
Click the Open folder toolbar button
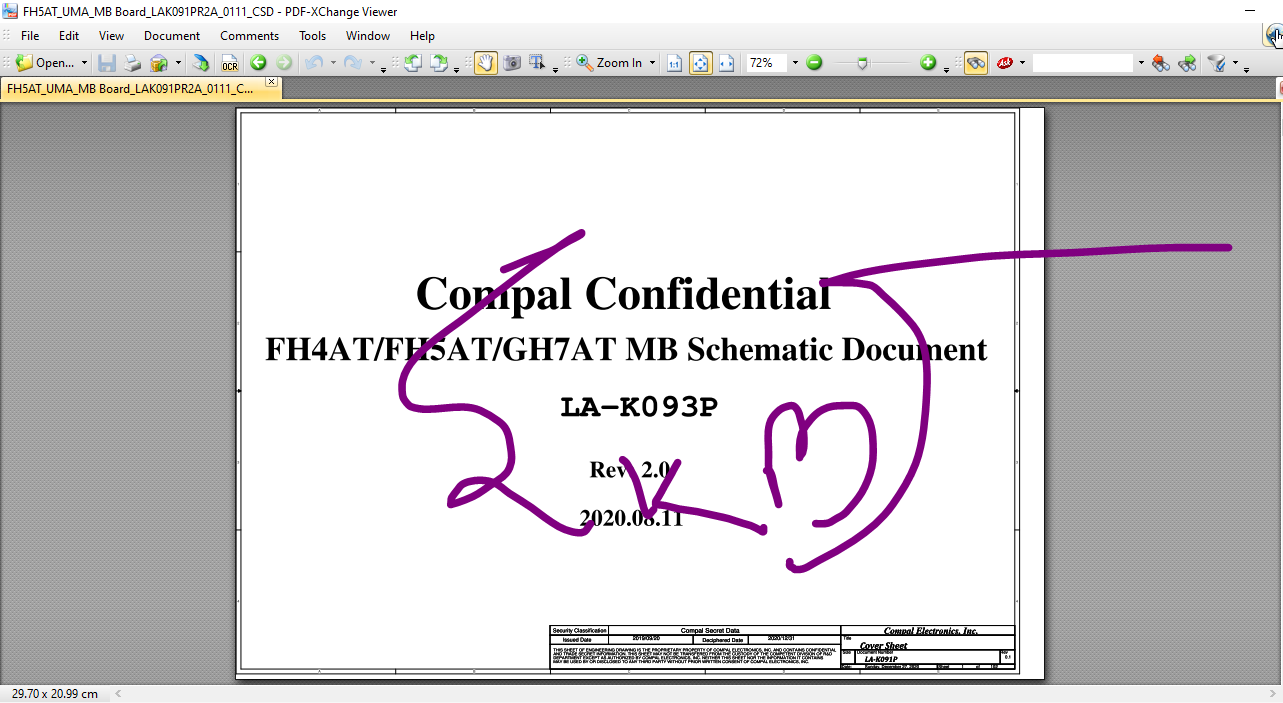click(x=44, y=63)
